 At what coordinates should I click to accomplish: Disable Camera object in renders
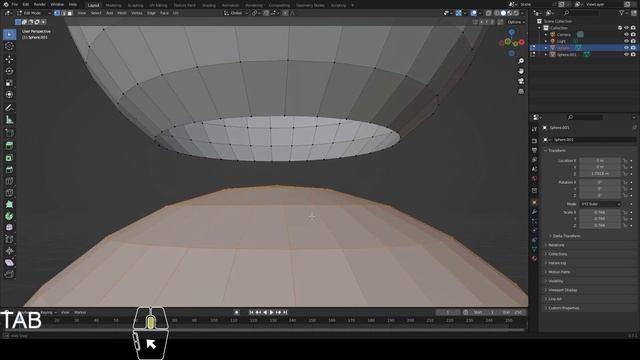pyautogui.click(x=633, y=35)
